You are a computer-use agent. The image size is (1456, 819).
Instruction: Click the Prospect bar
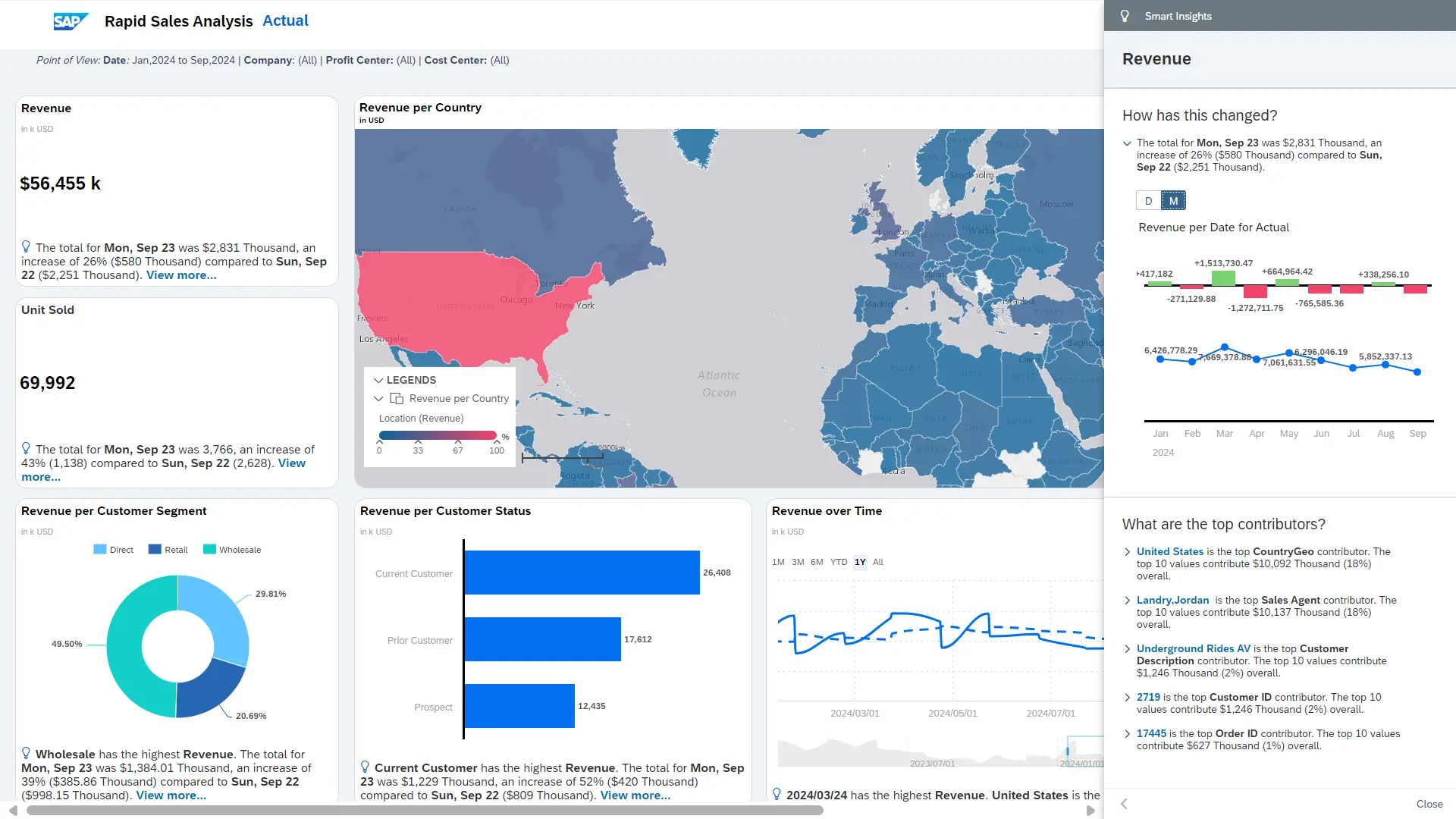(x=519, y=706)
